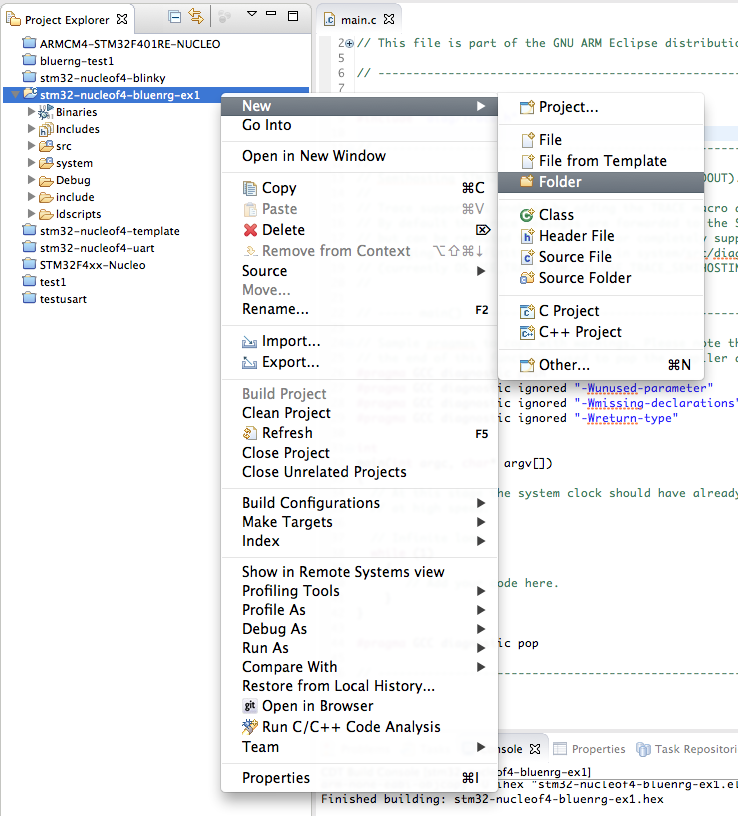Open the Build Configurations submenu
738x816 pixels.
tap(359, 503)
